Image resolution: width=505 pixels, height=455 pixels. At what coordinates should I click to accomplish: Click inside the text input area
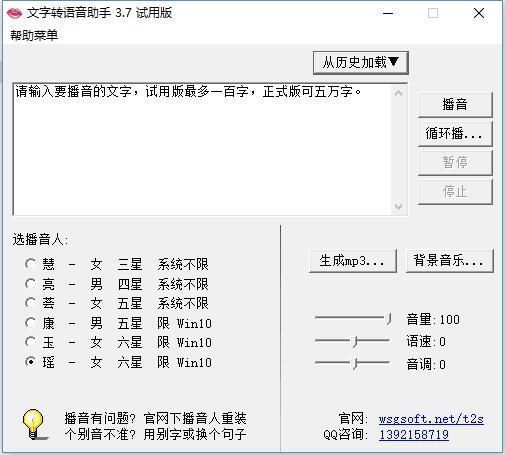pyautogui.click(x=202, y=149)
